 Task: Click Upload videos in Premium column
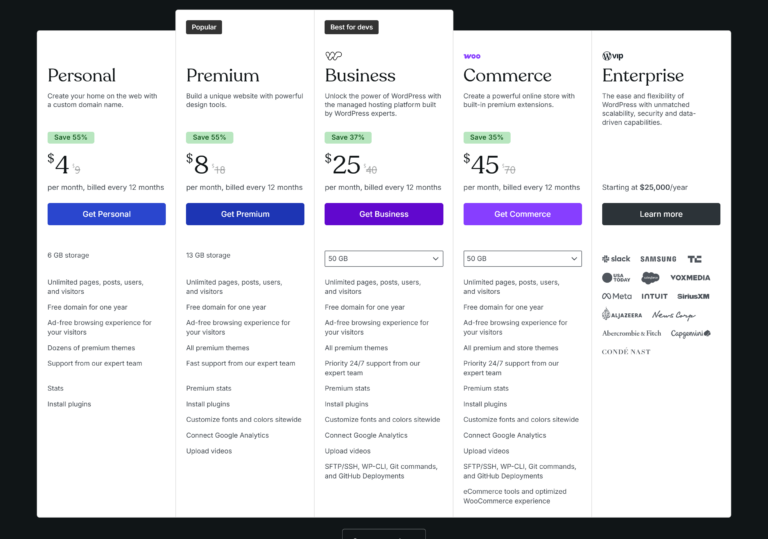pos(209,451)
